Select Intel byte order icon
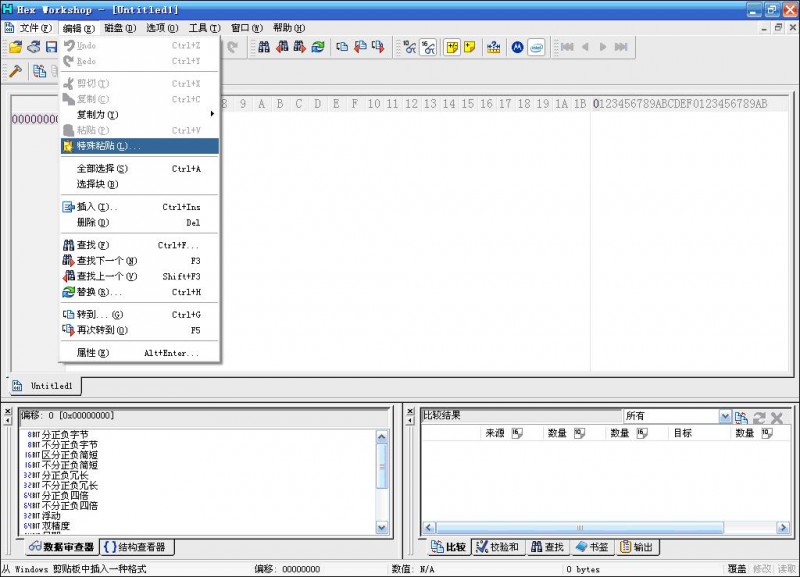Viewport: 800px width, 577px height. click(536, 47)
